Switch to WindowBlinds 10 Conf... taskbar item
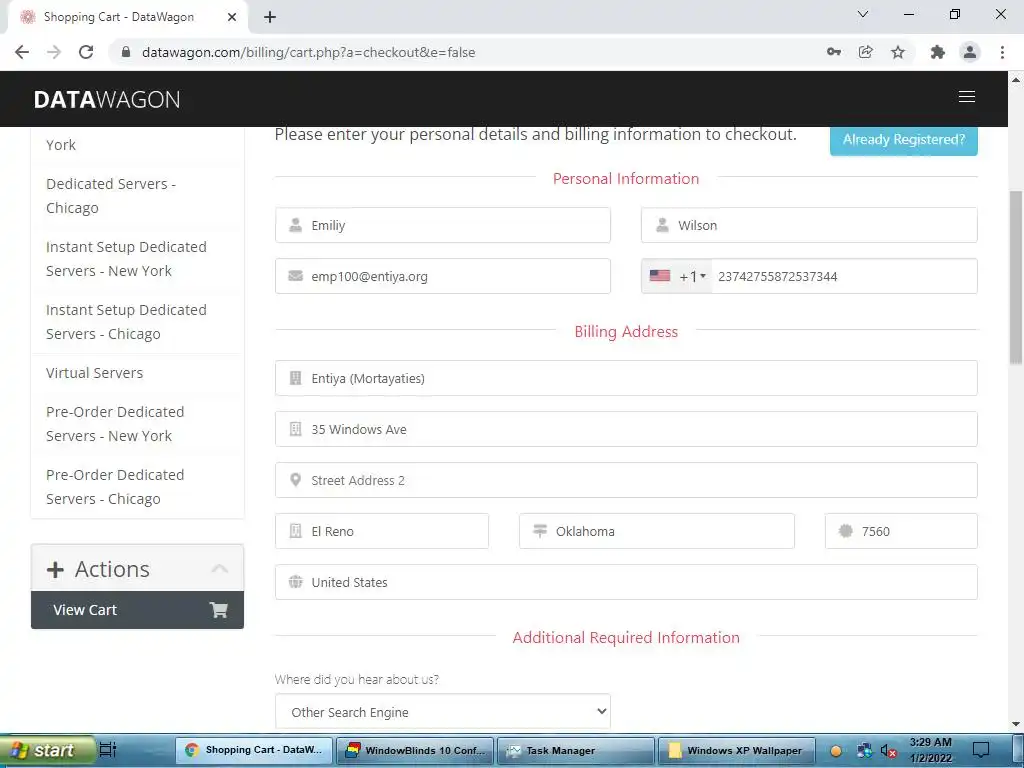The width and height of the screenshot is (1024, 768). click(x=416, y=750)
